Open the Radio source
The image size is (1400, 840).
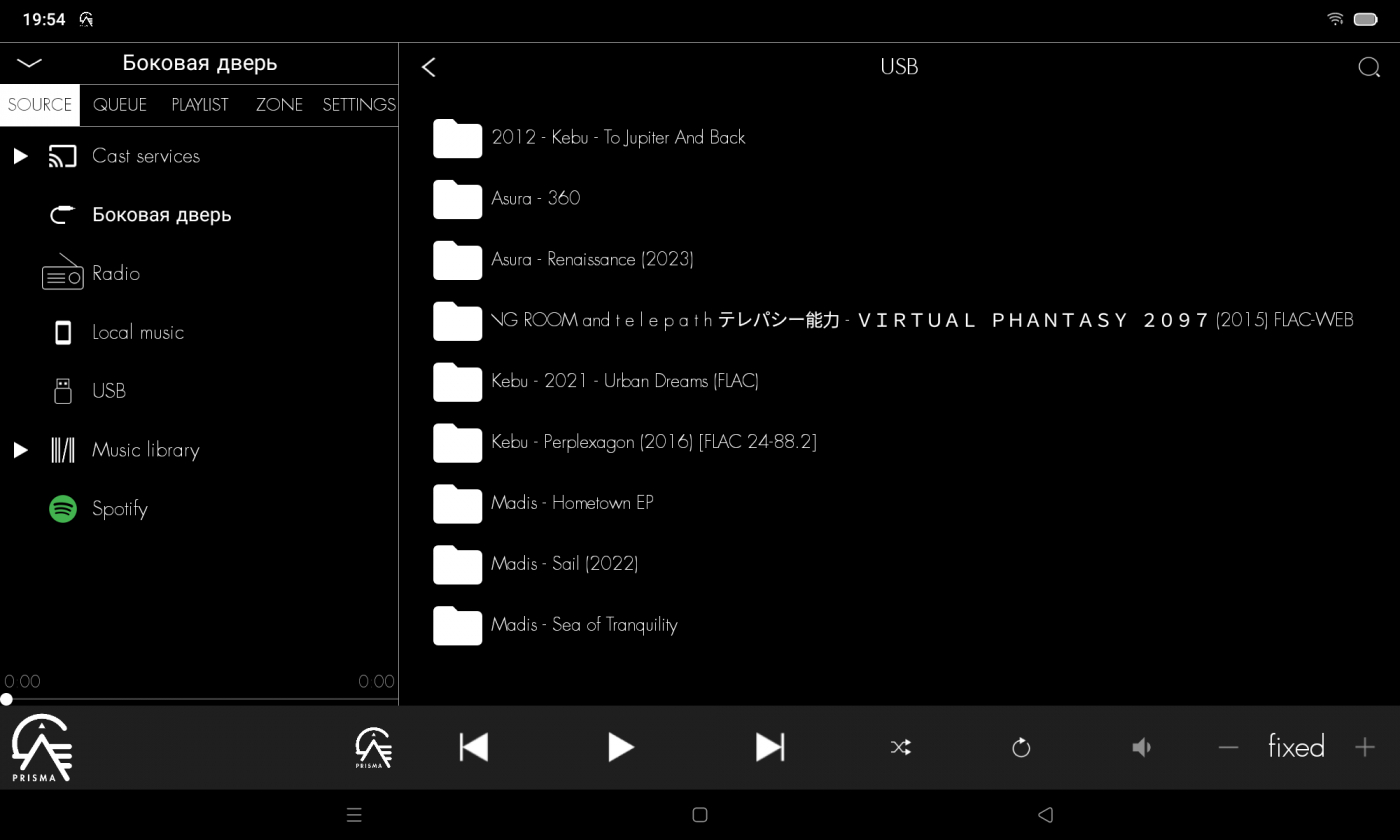[x=115, y=274]
